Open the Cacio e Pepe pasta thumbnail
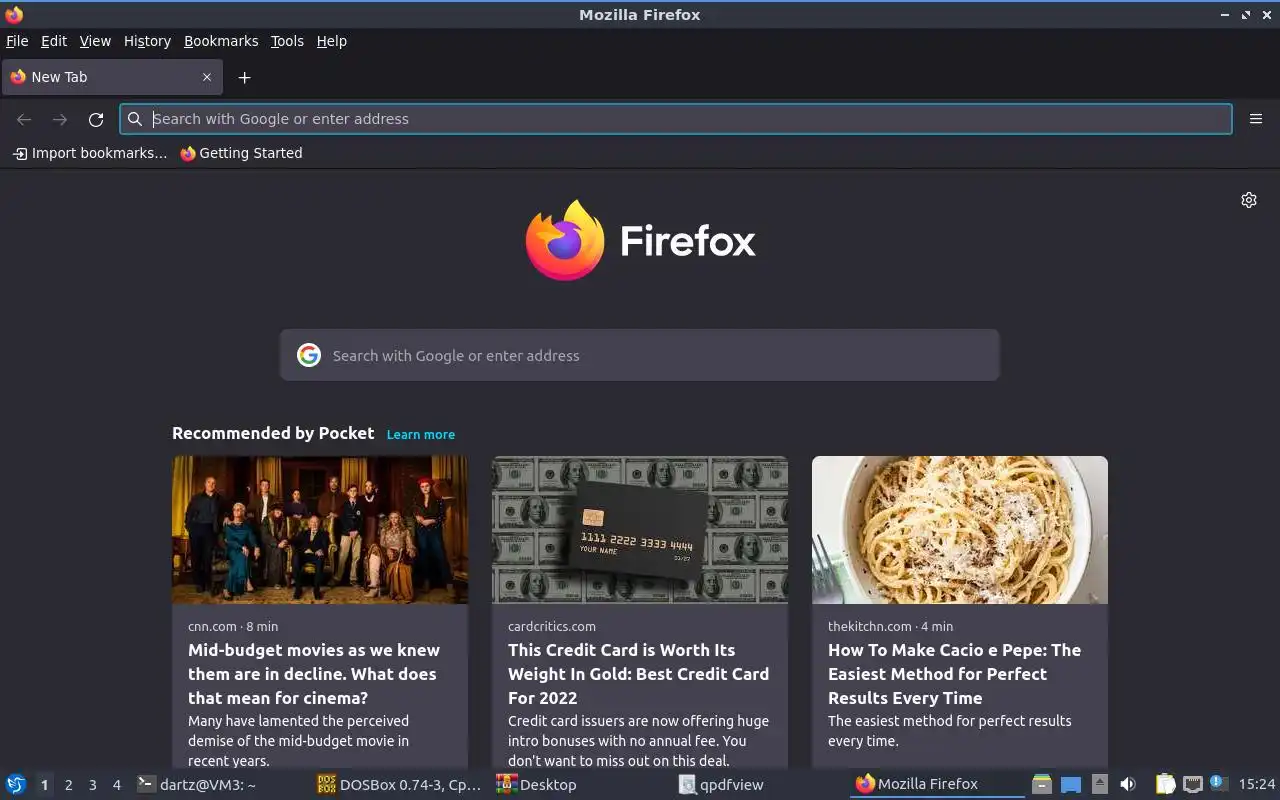The image size is (1280, 800). pyautogui.click(x=960, y=530)
